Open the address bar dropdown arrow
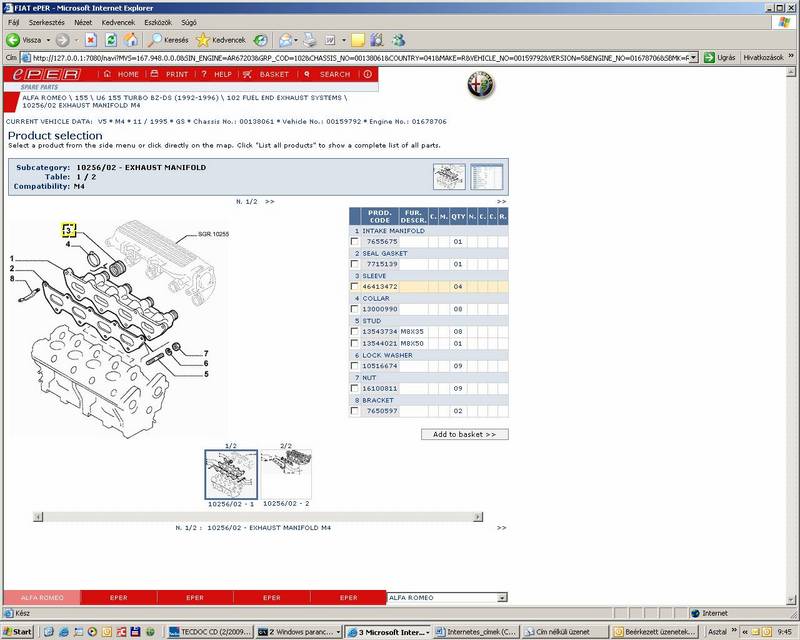This screenshot has width=800, height=640. pyautogui.click(x=693, y=58)
